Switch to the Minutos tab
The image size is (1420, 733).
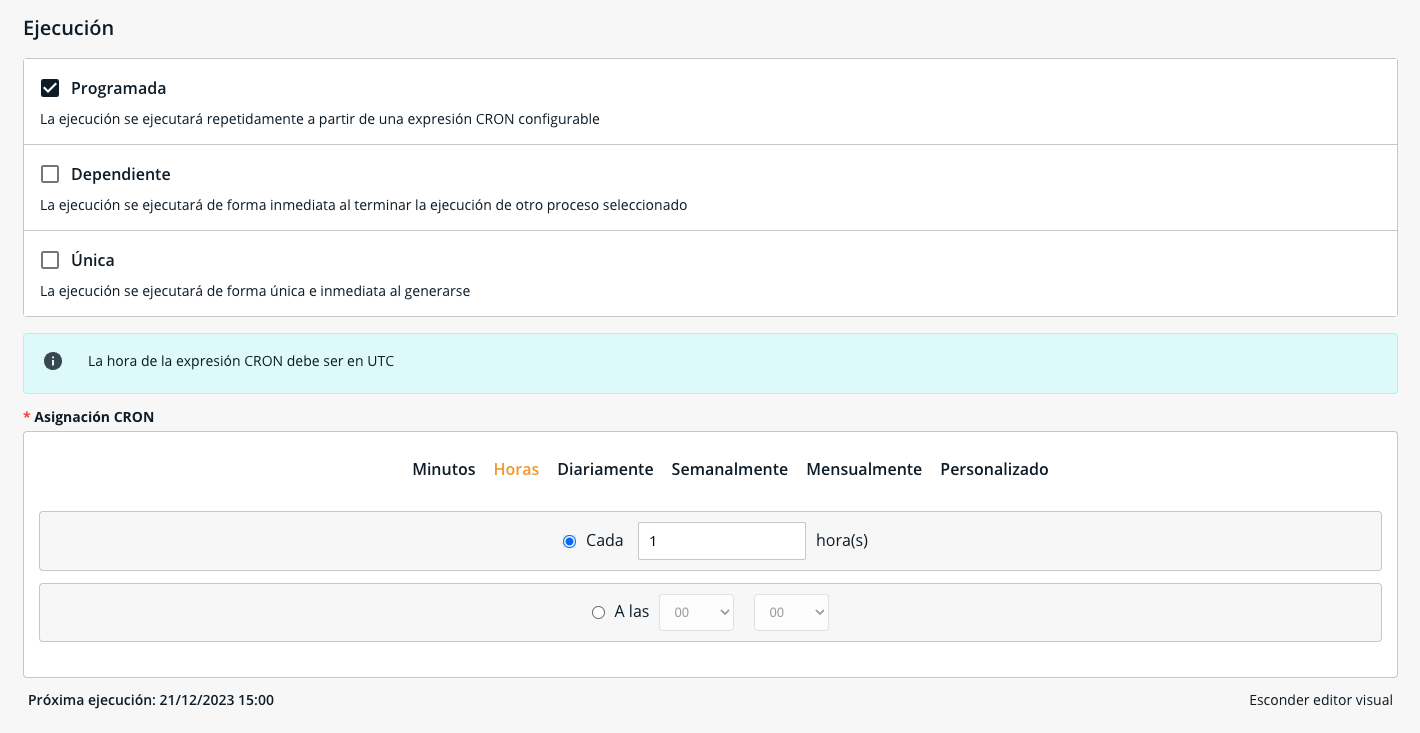pyautogui.click(x=444, y=469)
